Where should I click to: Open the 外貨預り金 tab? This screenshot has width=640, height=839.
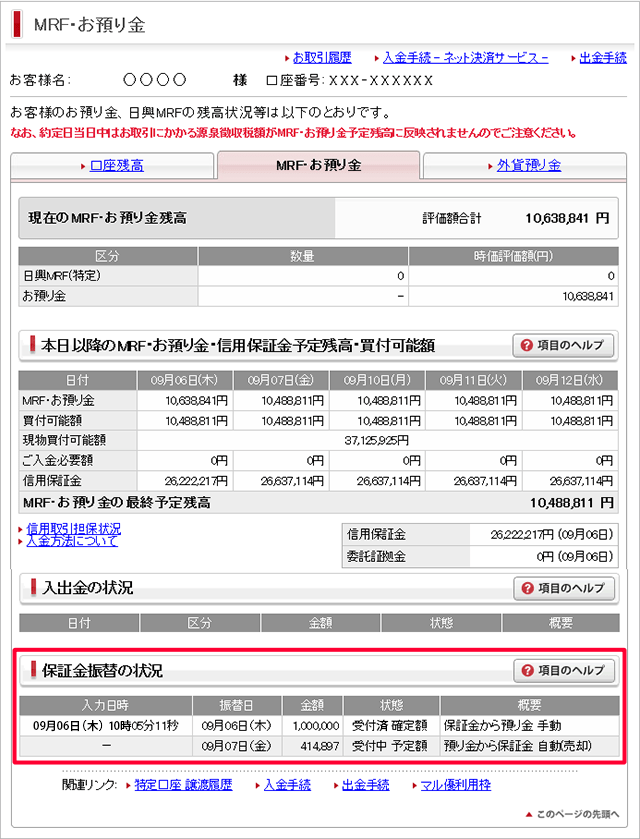point(528,165)
